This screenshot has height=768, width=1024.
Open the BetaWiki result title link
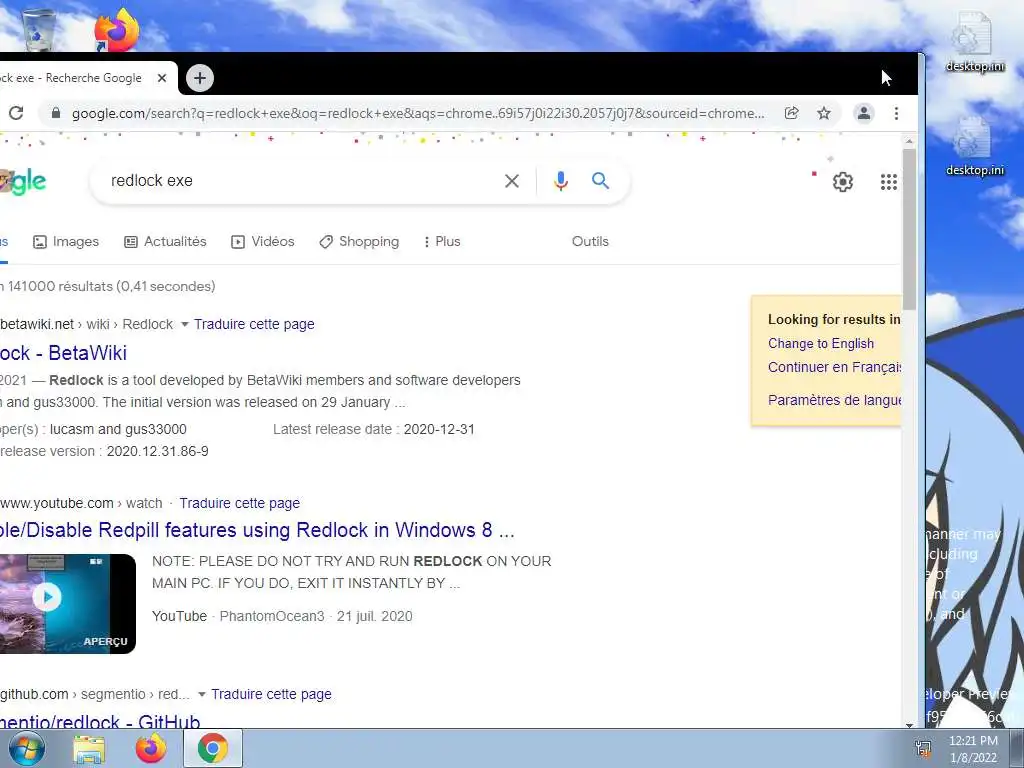tap(63, 353)
